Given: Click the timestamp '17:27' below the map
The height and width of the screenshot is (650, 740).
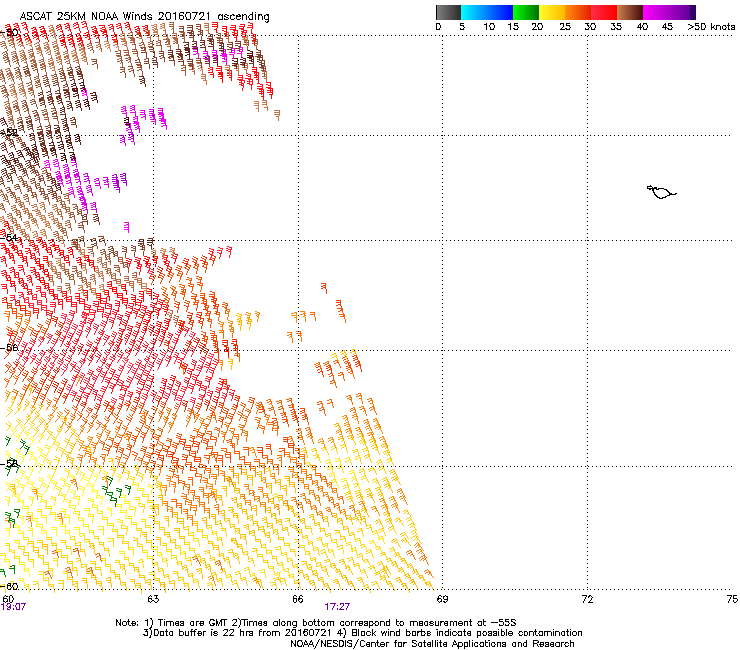Looking at the screenshot, I should (337, 607).
